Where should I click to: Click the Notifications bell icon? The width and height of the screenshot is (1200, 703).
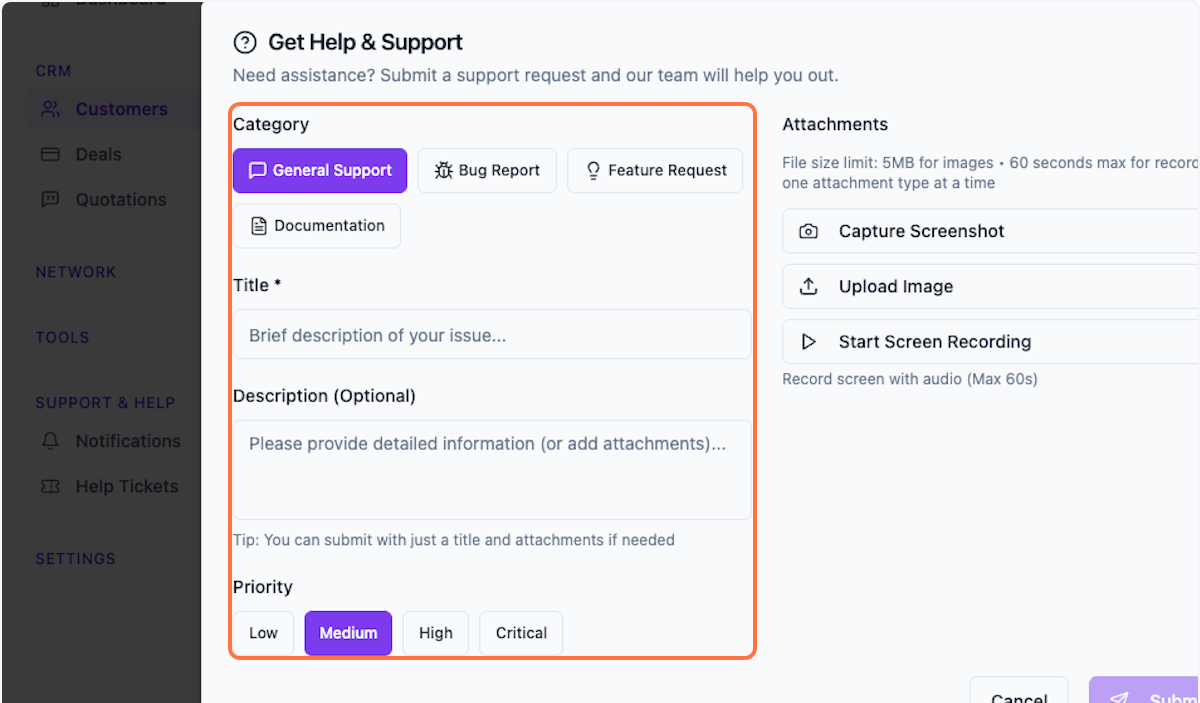[x=50, y=441]
